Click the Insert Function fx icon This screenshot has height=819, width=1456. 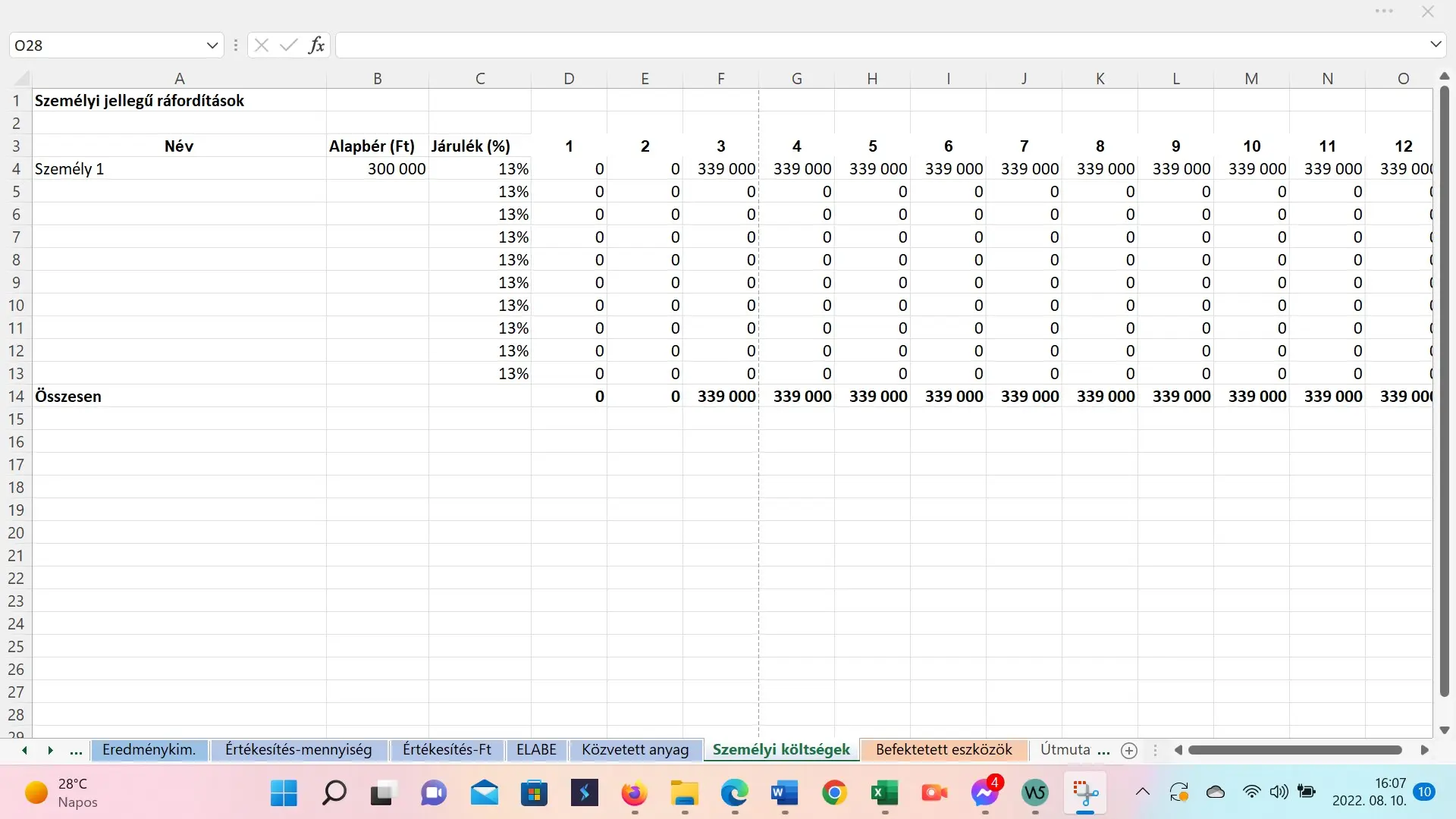click(316, 45)
